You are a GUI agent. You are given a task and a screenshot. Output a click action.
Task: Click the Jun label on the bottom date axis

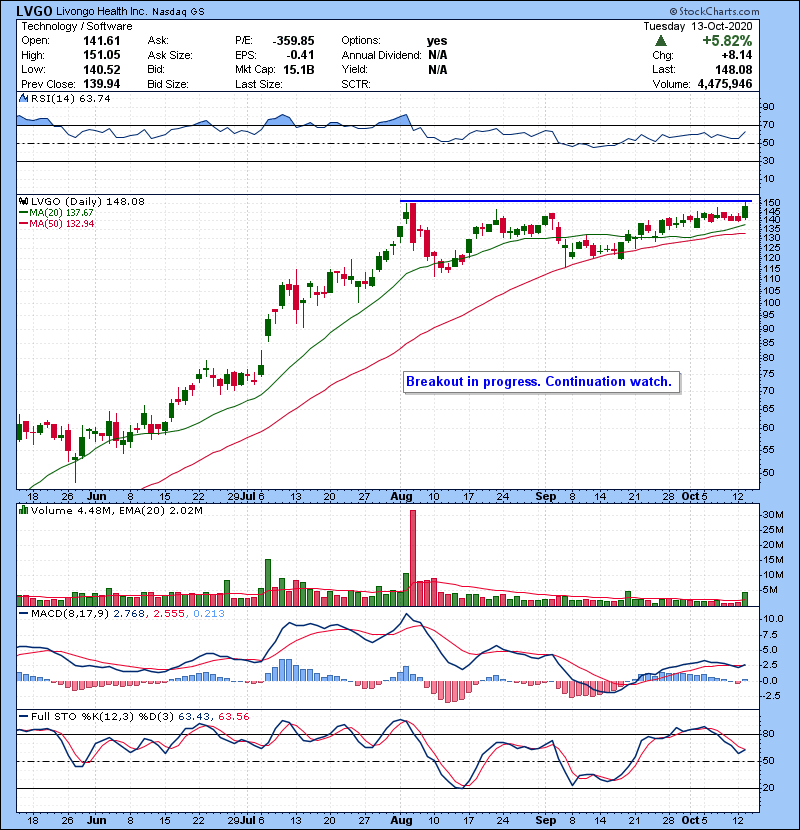click(x=96, y=820)
